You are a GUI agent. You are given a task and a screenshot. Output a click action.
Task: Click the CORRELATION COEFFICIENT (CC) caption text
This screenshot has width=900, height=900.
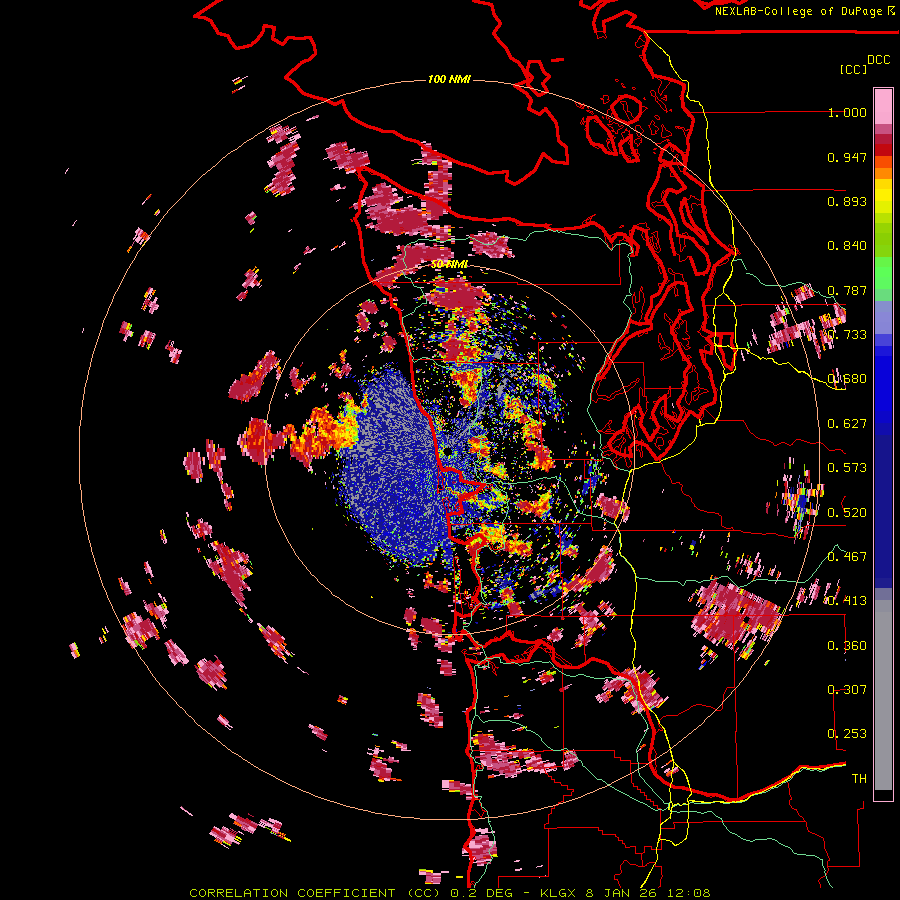[315, 893]
